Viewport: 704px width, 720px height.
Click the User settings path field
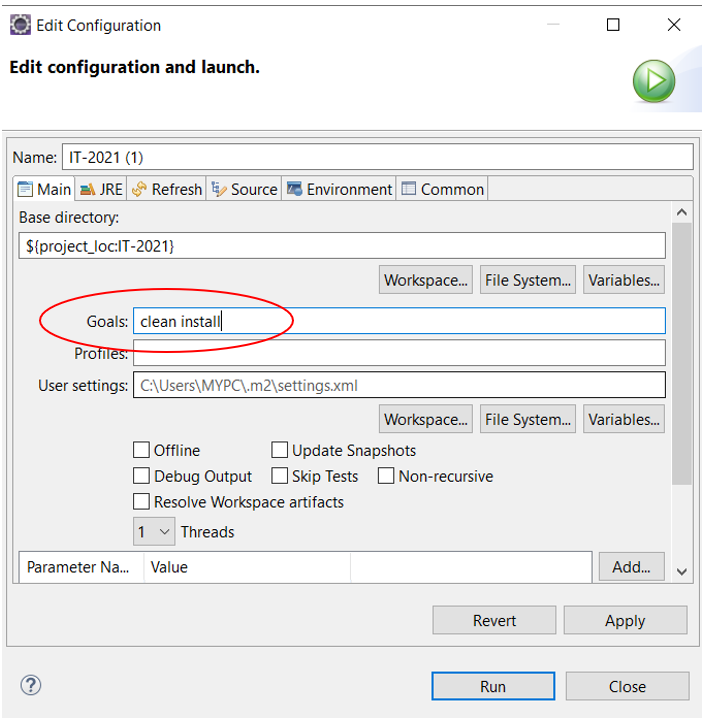399,385
